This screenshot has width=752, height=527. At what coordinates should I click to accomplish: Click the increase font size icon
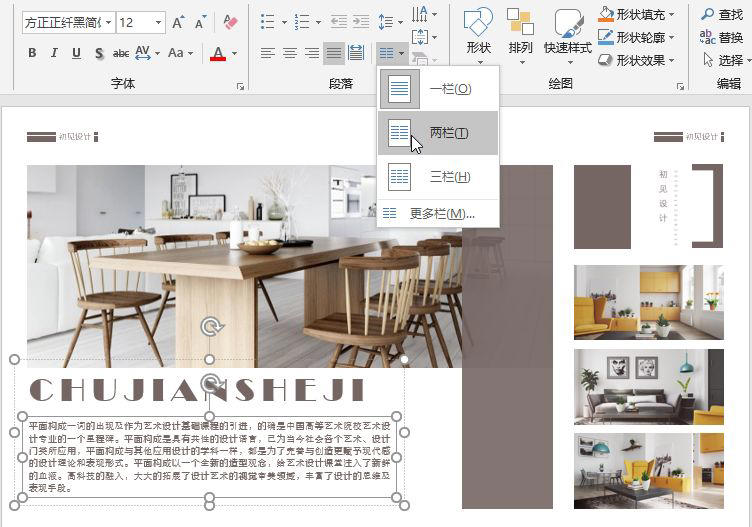pos(178,22)
